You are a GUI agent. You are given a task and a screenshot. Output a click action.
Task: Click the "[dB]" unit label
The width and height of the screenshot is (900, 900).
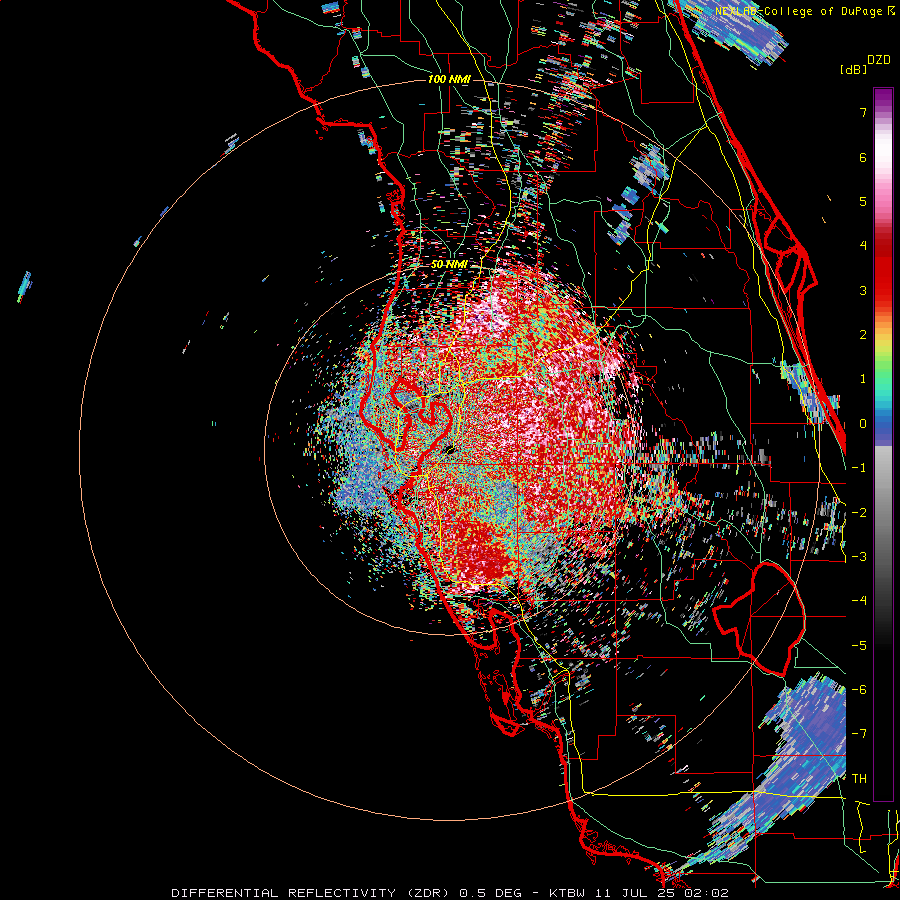coord(853,69)
